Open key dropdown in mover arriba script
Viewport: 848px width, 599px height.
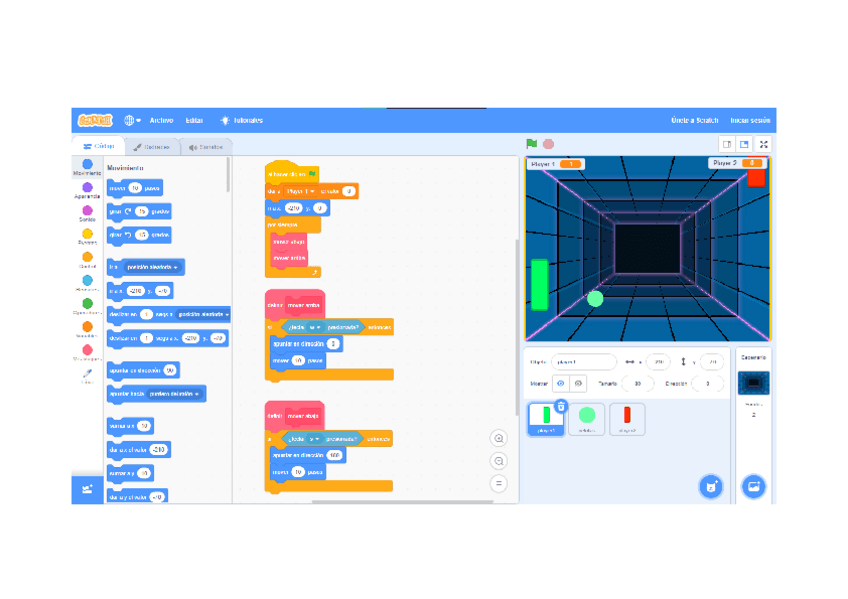(x=315, y=327)
